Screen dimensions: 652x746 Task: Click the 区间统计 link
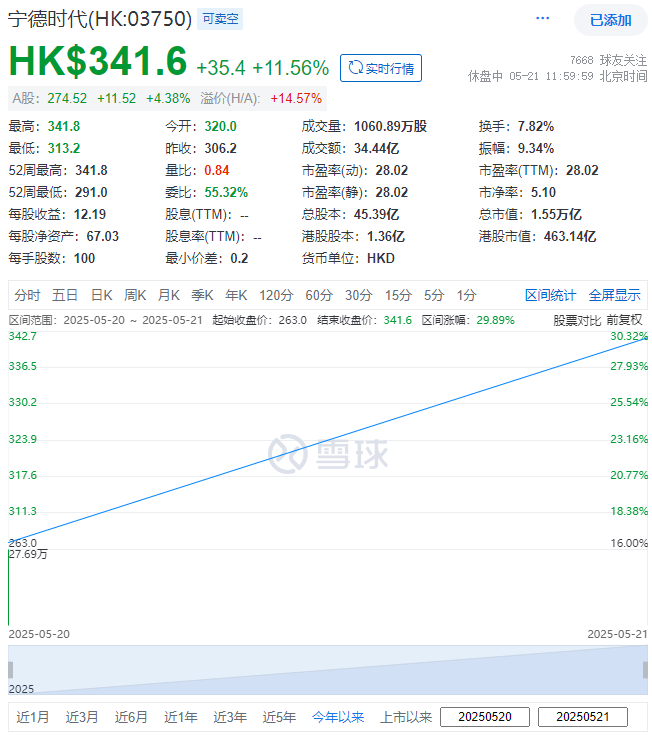coord(550,295)
